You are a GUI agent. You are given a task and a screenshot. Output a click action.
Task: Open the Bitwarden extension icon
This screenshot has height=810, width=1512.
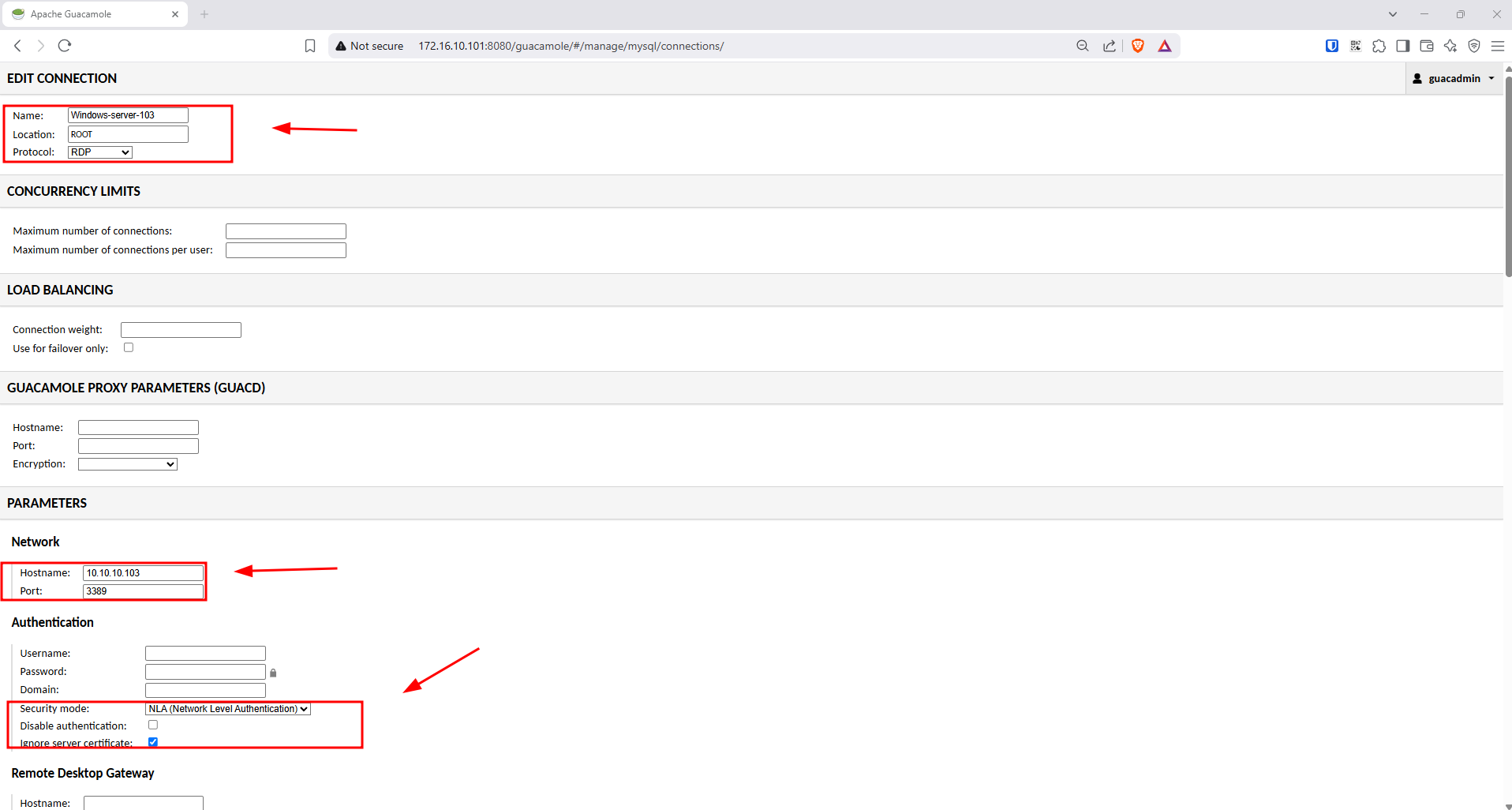(1332, 46)
